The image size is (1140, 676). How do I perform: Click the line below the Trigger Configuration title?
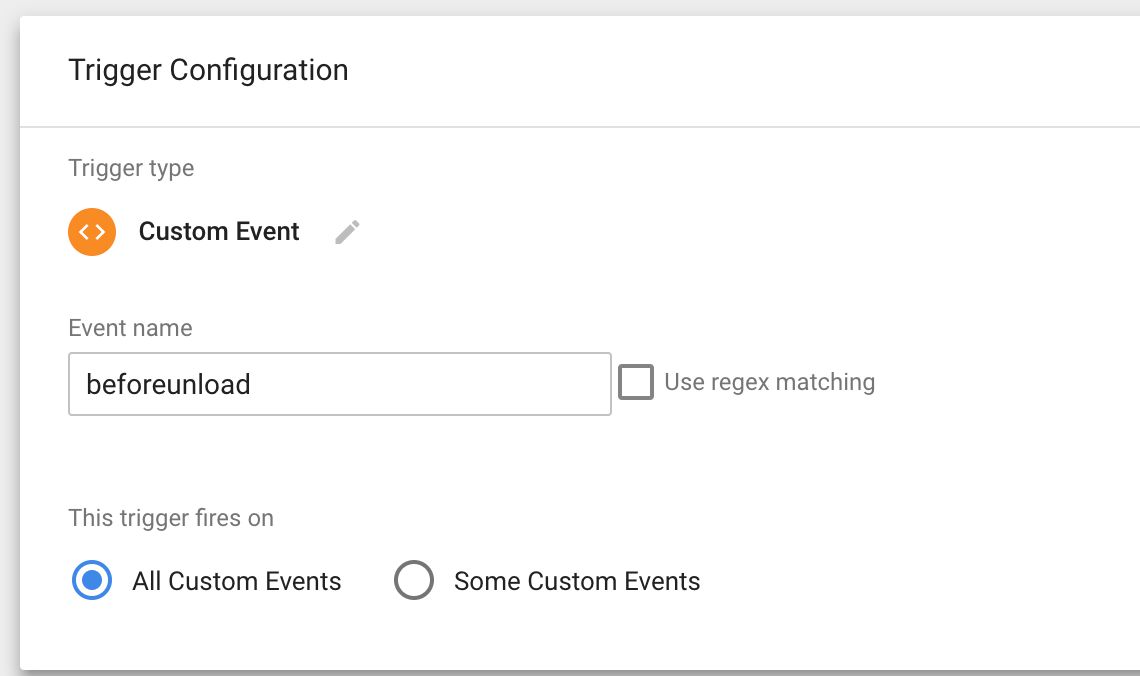click(579, 126)
